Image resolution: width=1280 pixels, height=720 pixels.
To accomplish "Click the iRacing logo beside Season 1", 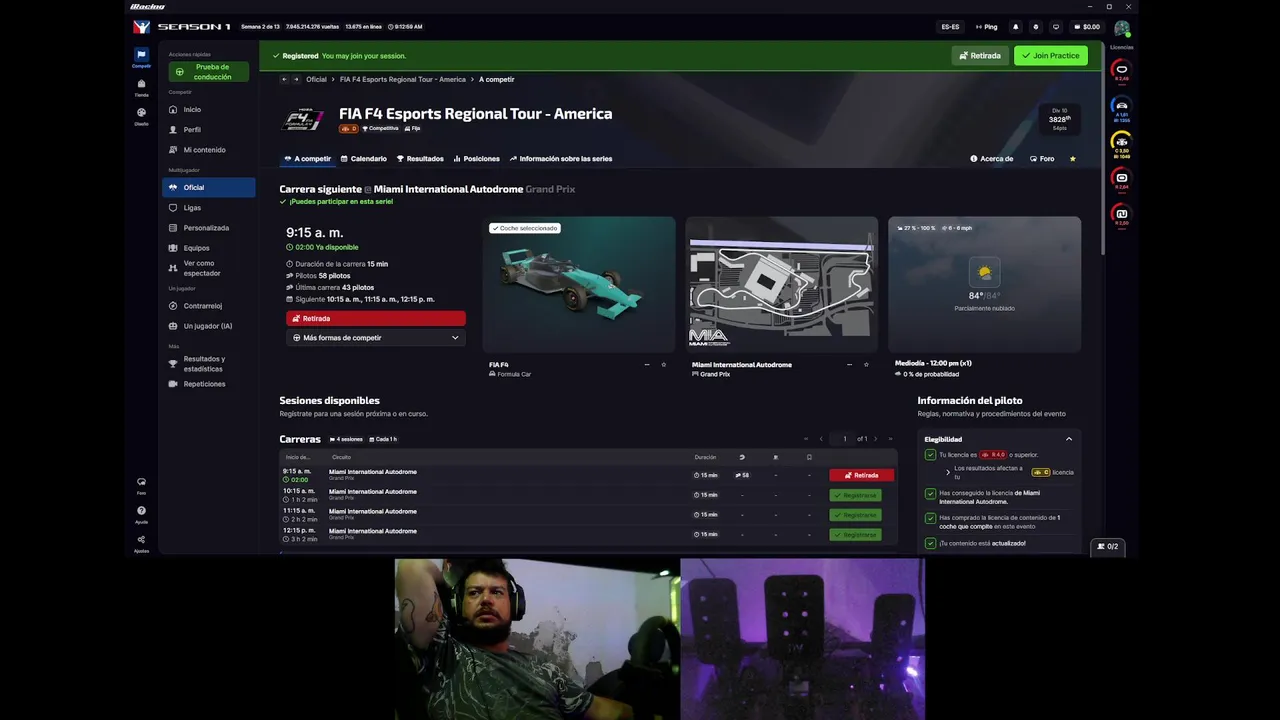I will click(141, 27).
